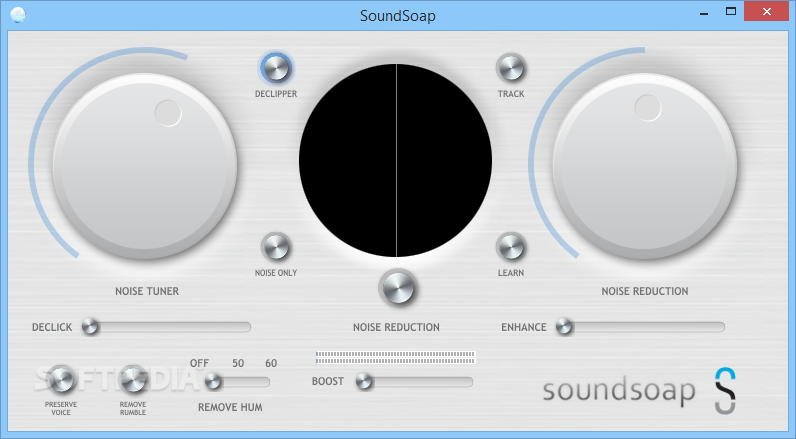
Task: Click the soundsoap S logo icon
Action: tap(725, 391)
